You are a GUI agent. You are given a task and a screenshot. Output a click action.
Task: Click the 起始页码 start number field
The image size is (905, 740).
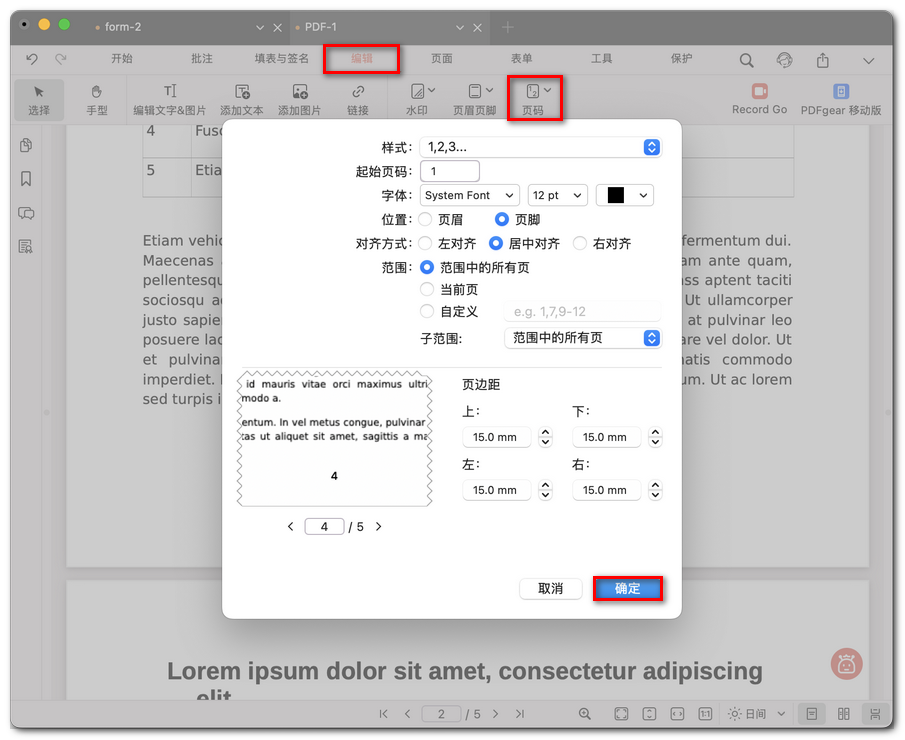coord(450,171)
